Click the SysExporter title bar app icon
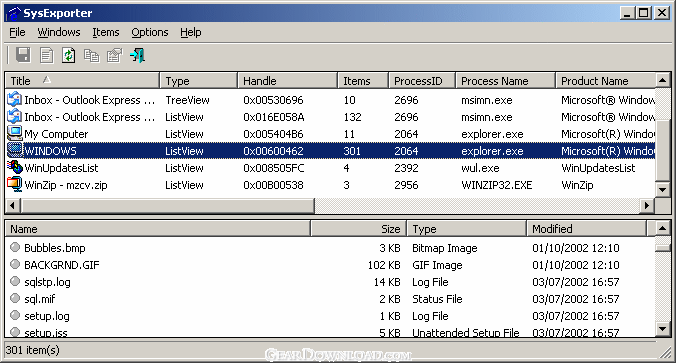Viewport: 676px width, 363px height. tap(14, 13)
